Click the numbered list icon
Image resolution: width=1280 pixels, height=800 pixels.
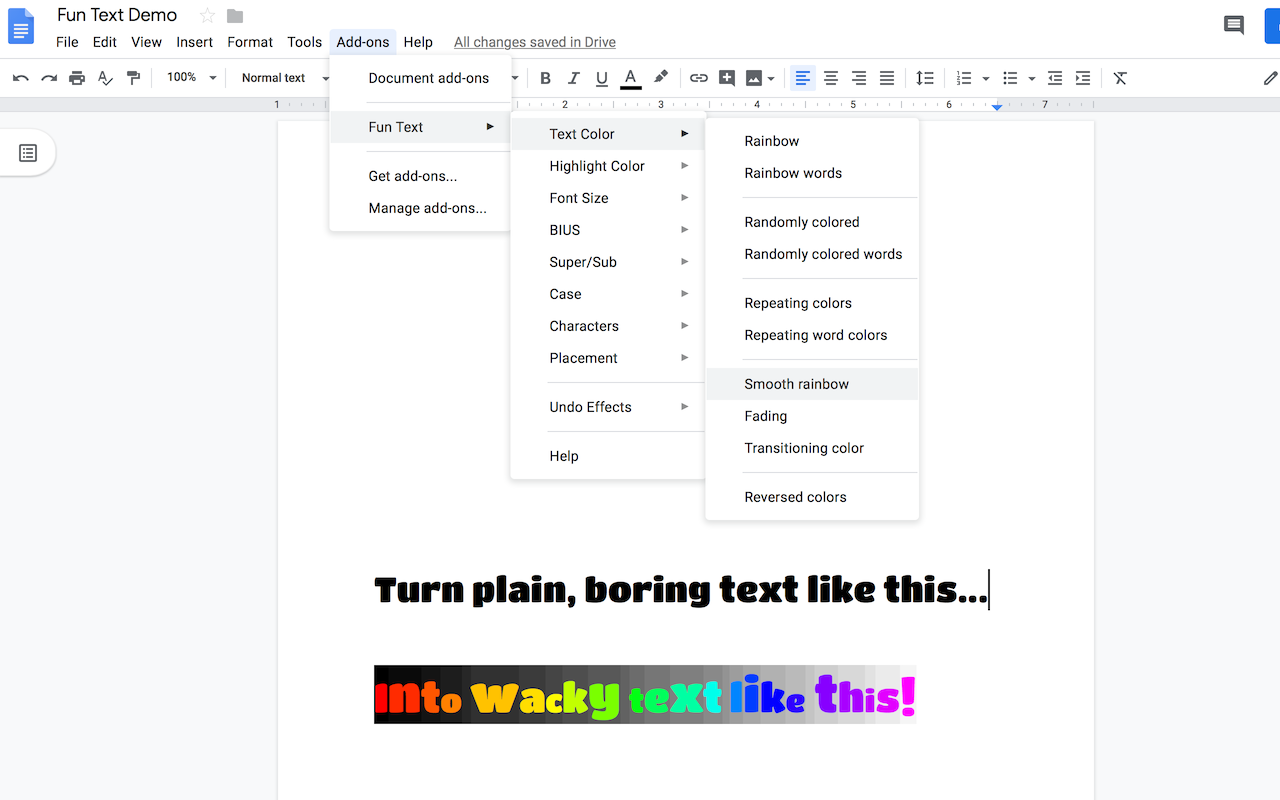tap(964, 78)
